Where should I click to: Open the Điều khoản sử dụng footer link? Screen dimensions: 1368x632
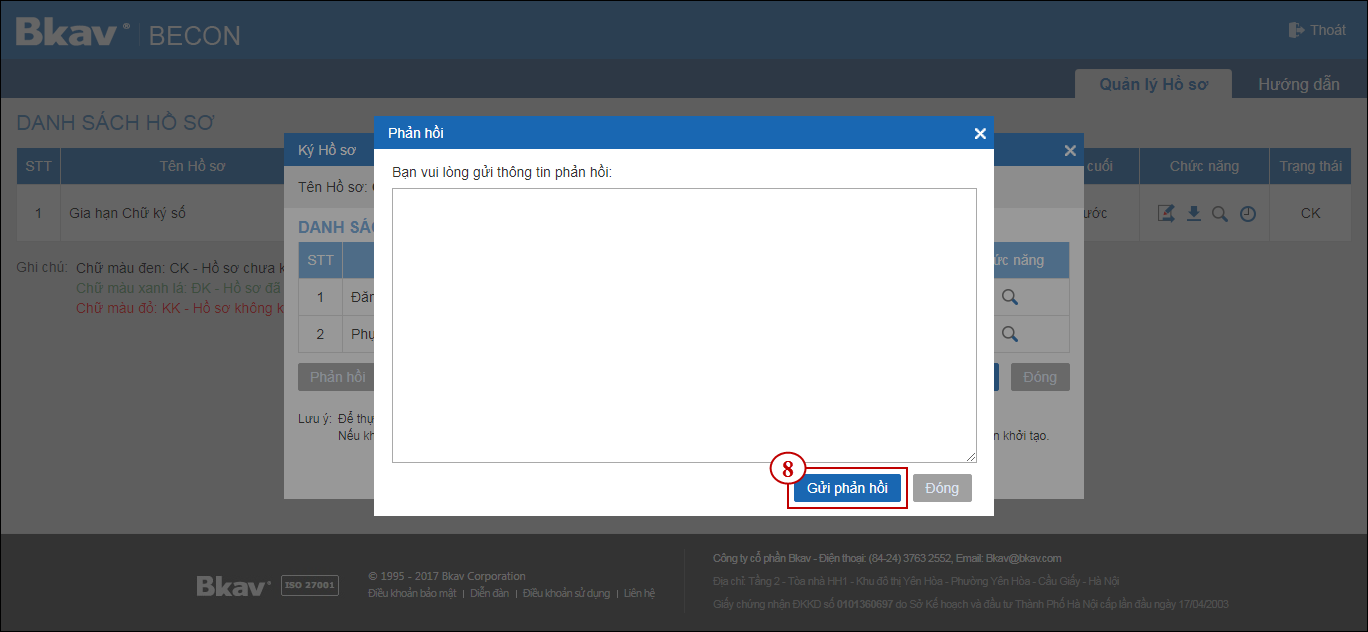point(566,593)
